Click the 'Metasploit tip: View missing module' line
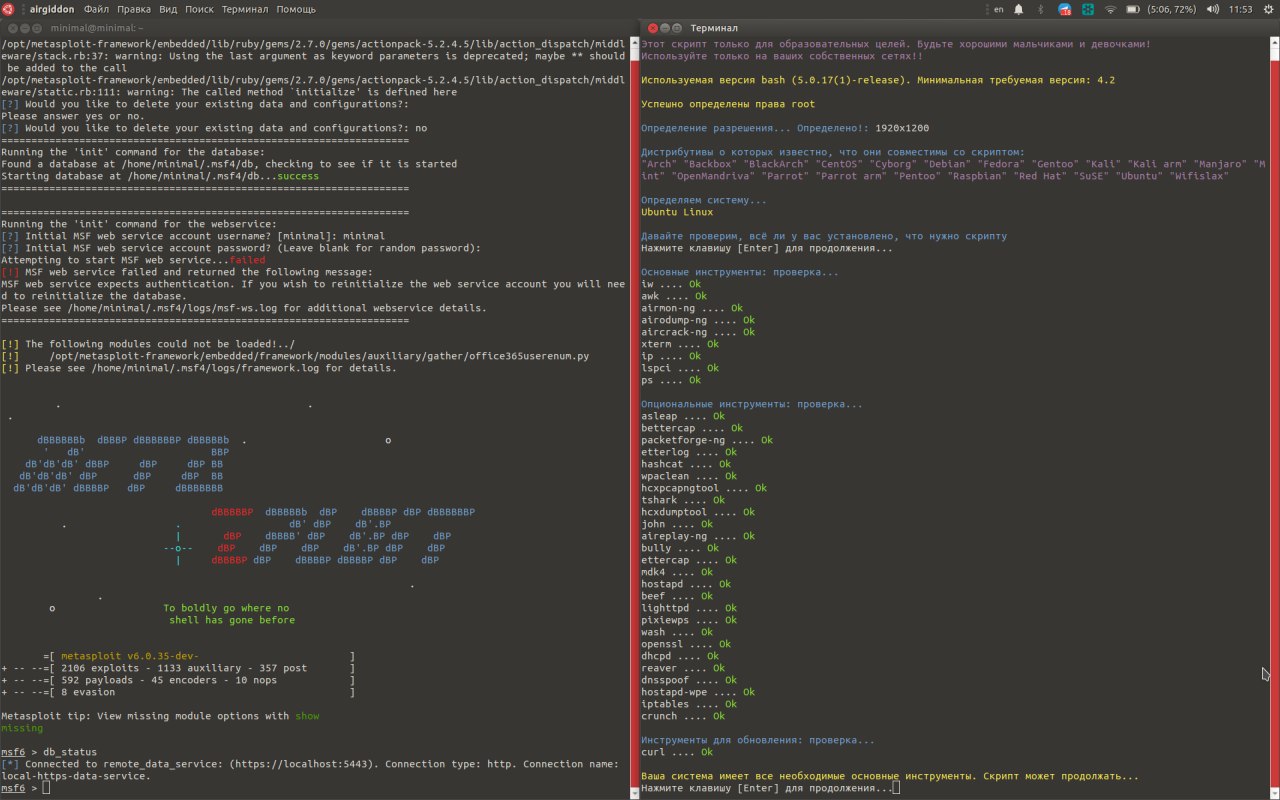This screenshot has width=1280, height=800. tap(160, 716)
